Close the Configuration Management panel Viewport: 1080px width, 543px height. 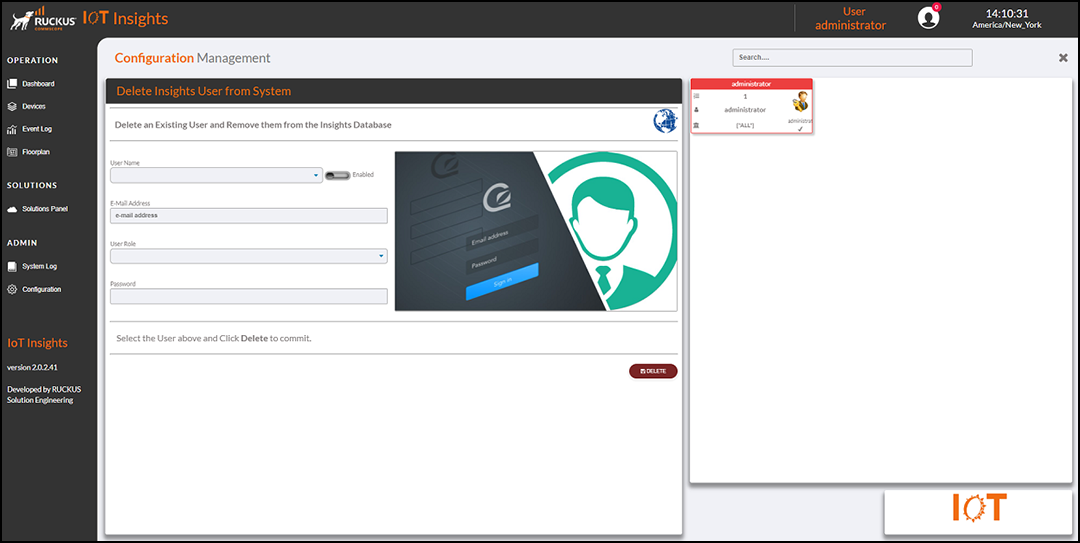point(1063,58)
